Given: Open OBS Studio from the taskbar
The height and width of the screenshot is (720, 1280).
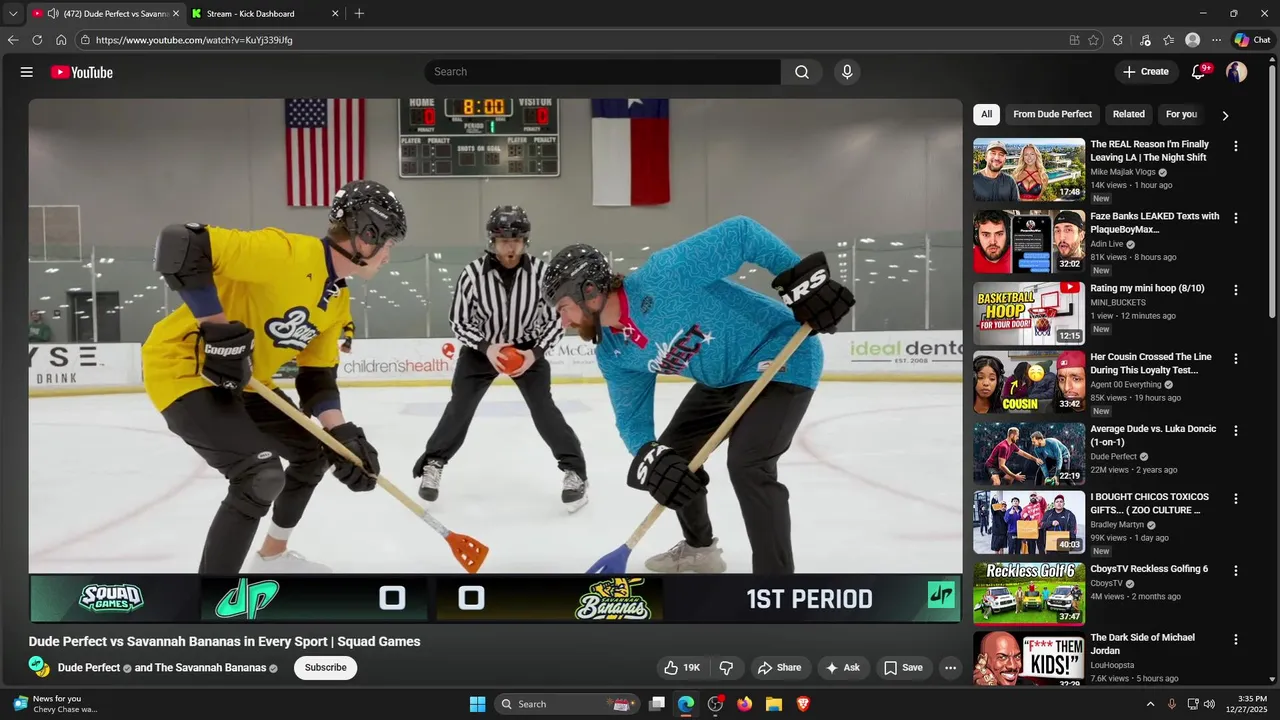Looking at the screenshot, I should pyautogui.click(x=715, y=704).
